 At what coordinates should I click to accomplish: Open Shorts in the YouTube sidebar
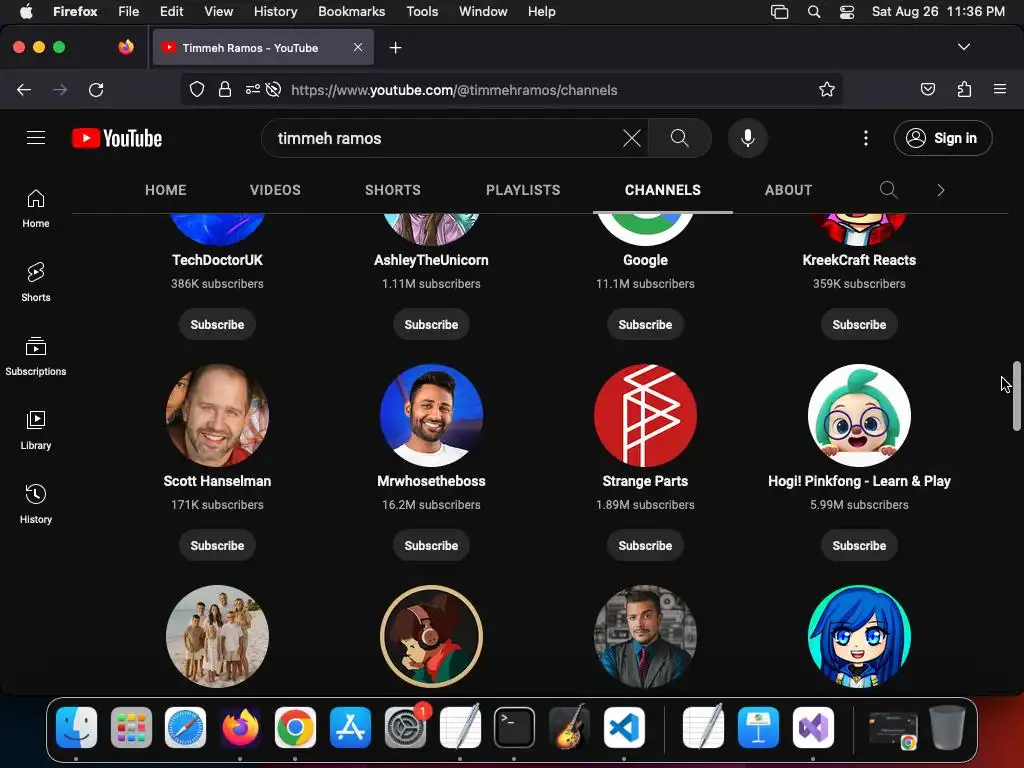pyautogui.click(x=36, y=282)
